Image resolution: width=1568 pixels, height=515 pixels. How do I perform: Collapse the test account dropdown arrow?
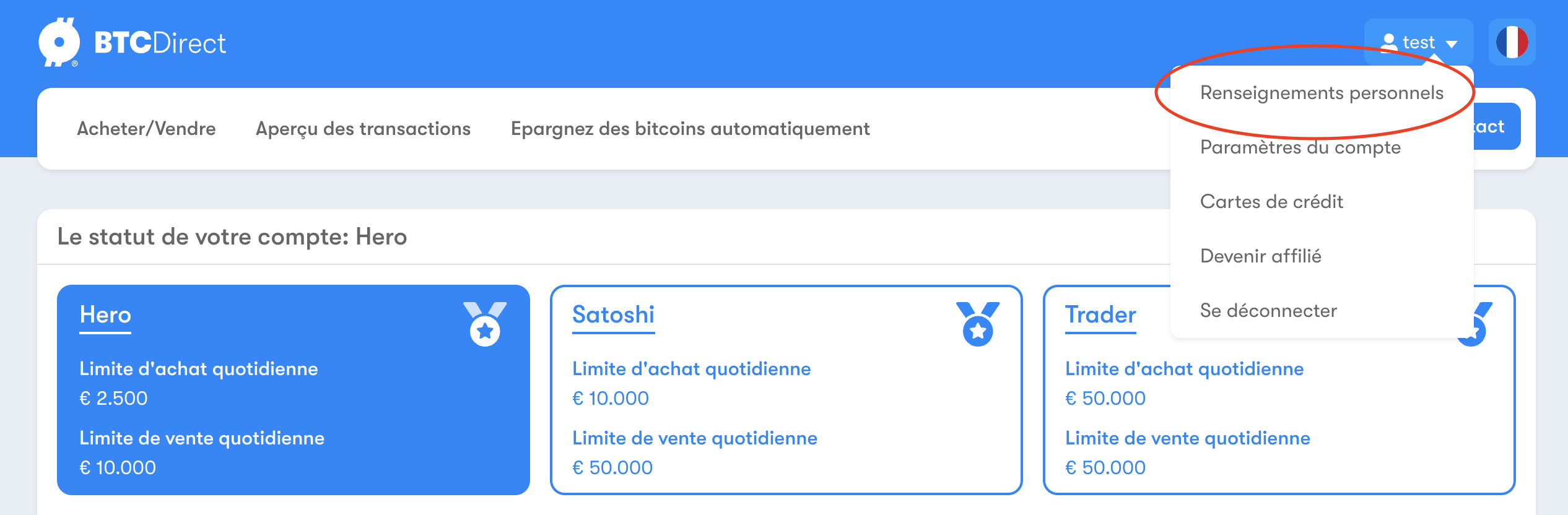1452,44
